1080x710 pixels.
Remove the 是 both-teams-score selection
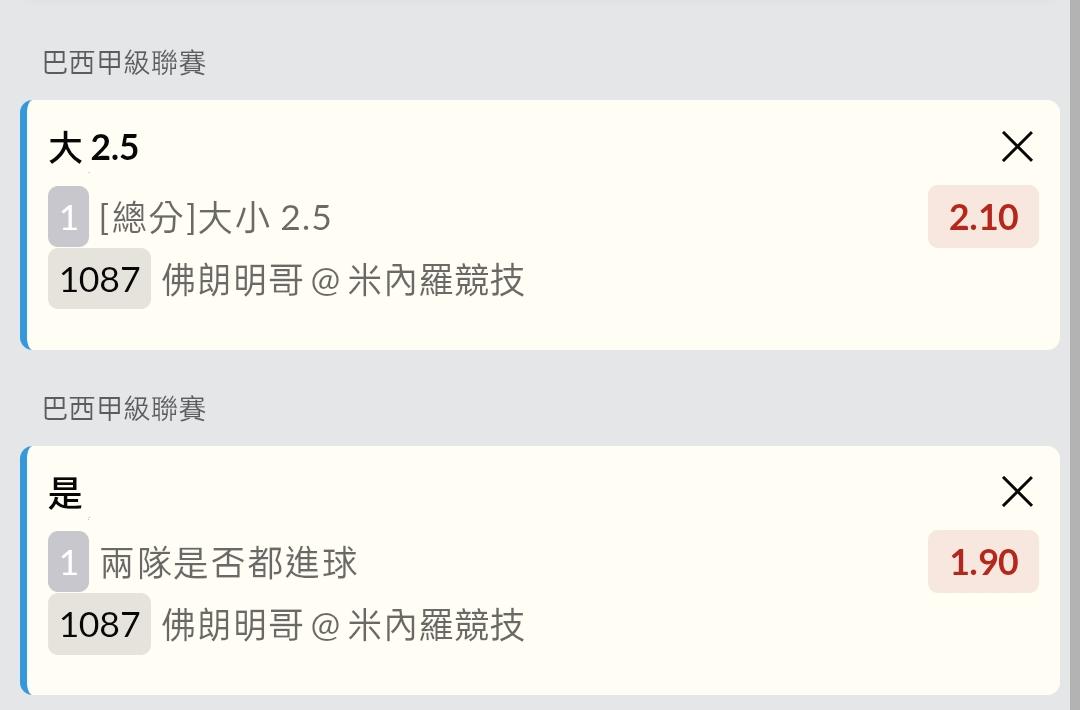point(1017,492)
